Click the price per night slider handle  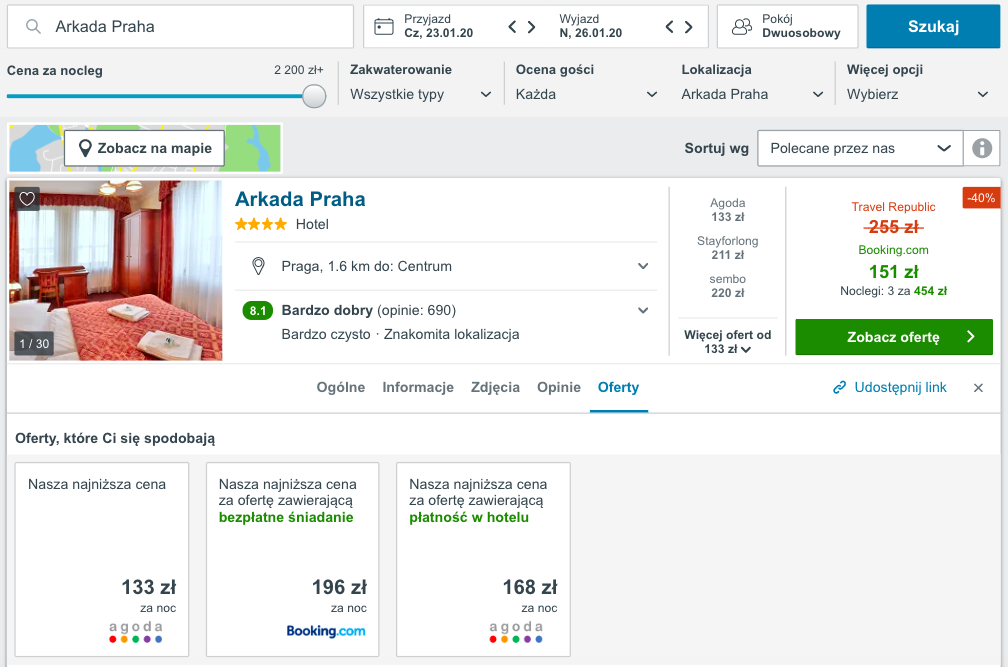[314, 96]
